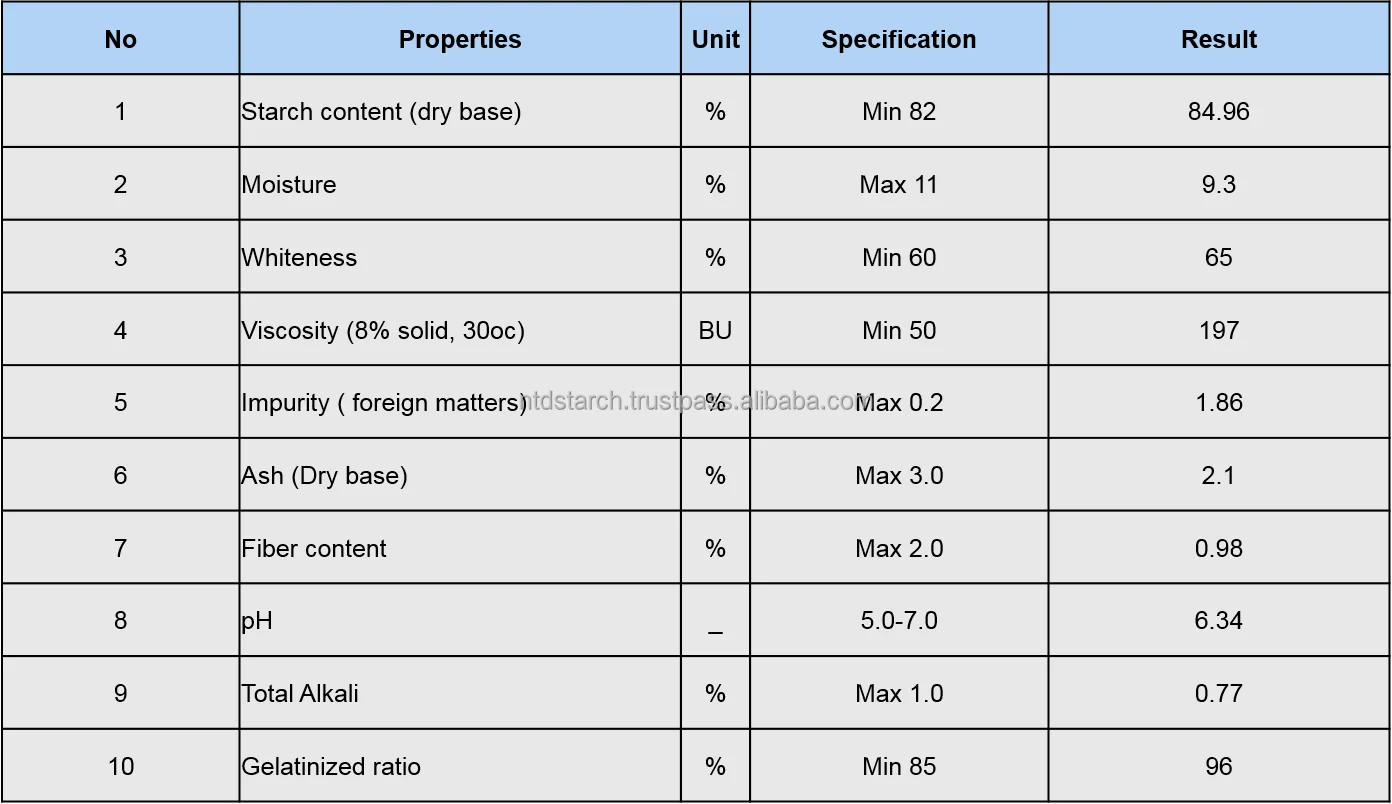The image size is (1392, 804).
Task: Select the "No" column header
Action: [x=120, y=39]
